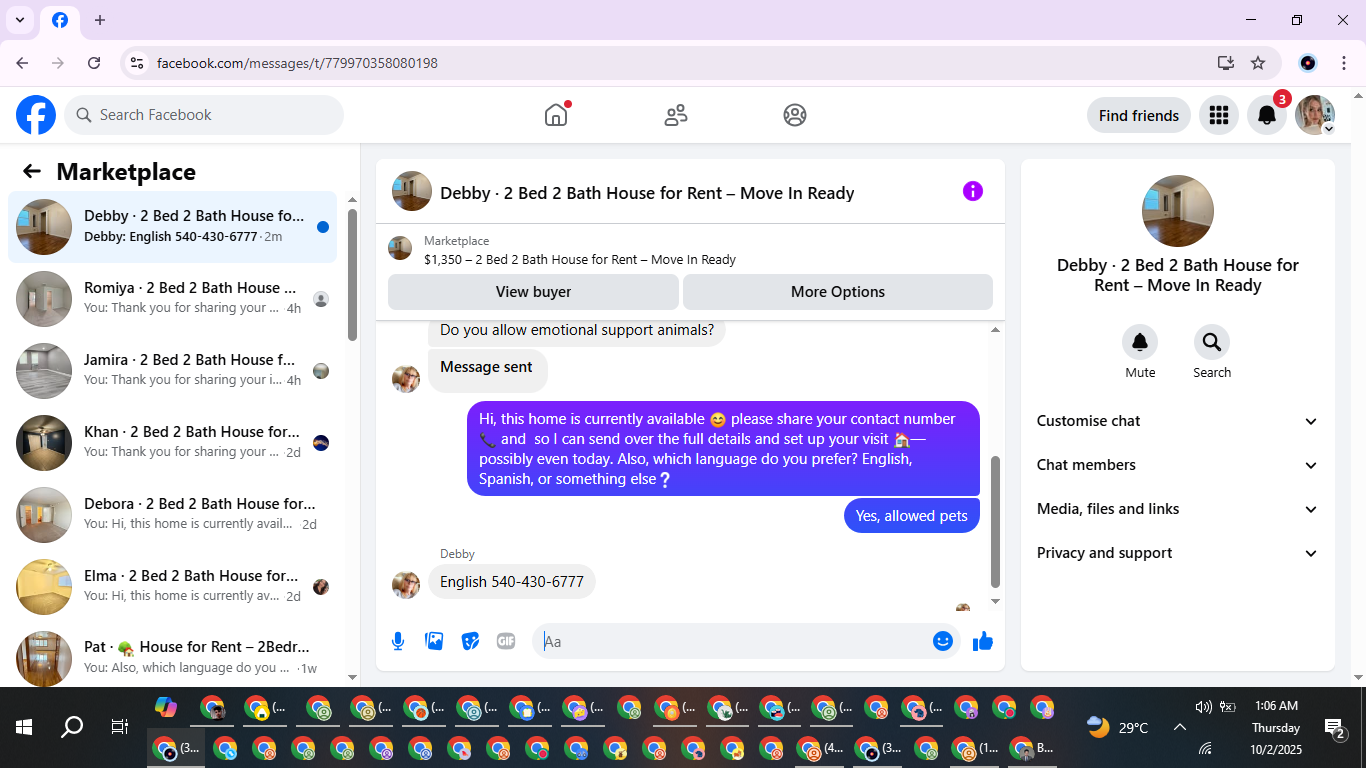Open Windows taskbar search

click(72, 727)
